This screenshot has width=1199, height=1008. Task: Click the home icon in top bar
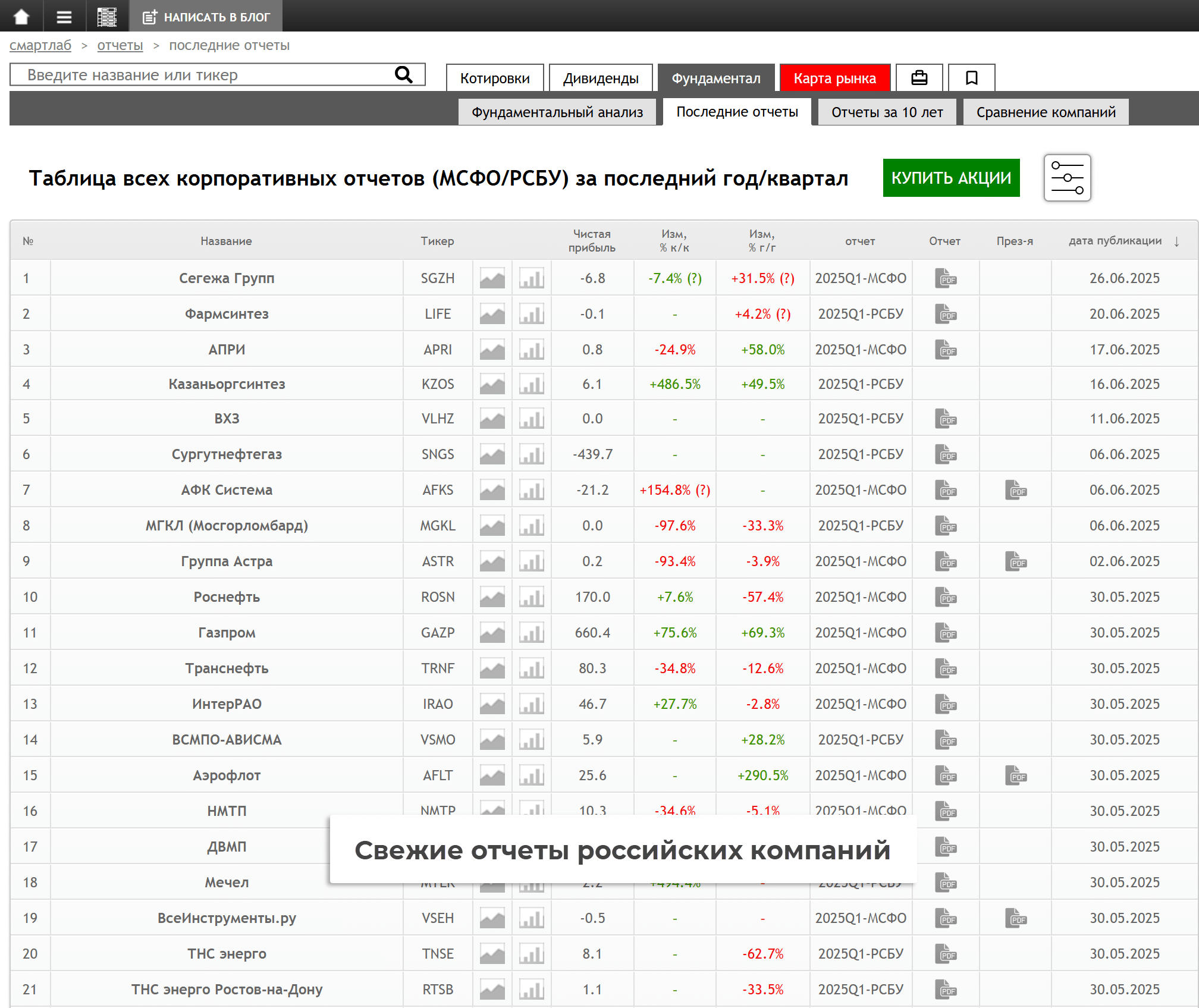[x=21, y=16]
